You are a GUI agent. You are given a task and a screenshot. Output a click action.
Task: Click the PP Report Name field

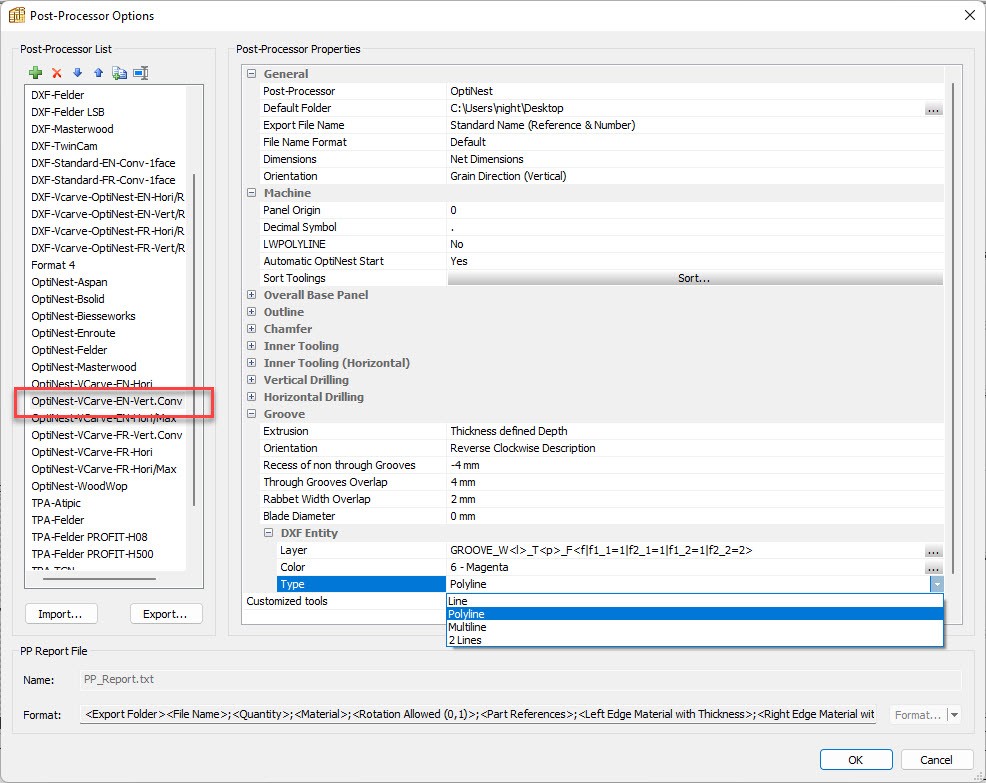pyautogui.click(x=520, y=679)
